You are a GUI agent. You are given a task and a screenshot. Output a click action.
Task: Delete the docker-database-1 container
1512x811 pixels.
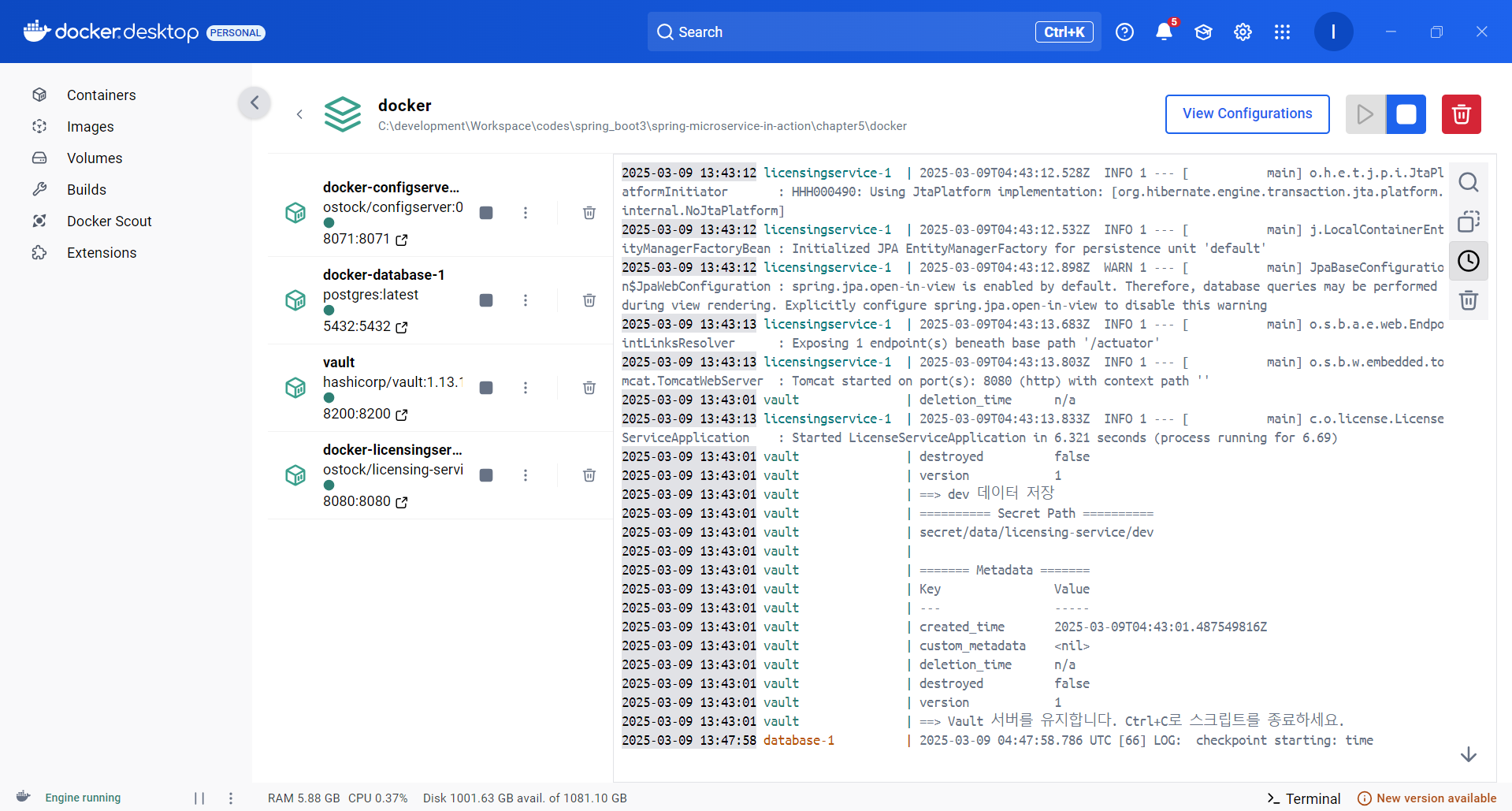coord(589,300)
